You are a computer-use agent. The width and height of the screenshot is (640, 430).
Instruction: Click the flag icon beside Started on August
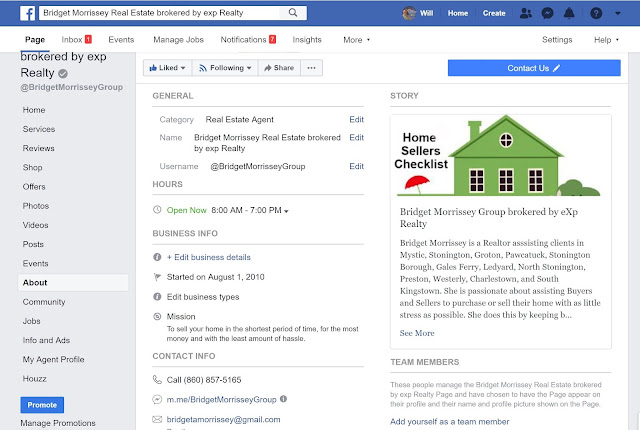pos(157,277)
